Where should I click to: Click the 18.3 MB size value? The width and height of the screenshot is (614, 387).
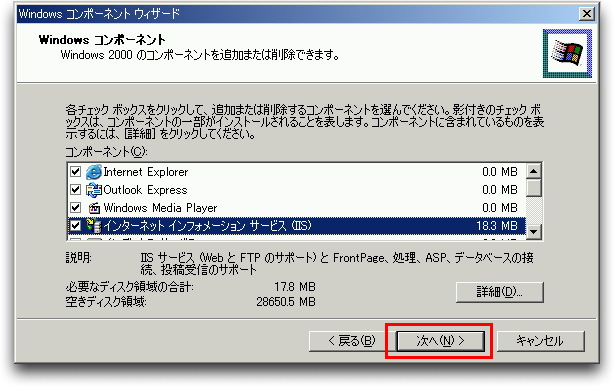pos(497,226)
